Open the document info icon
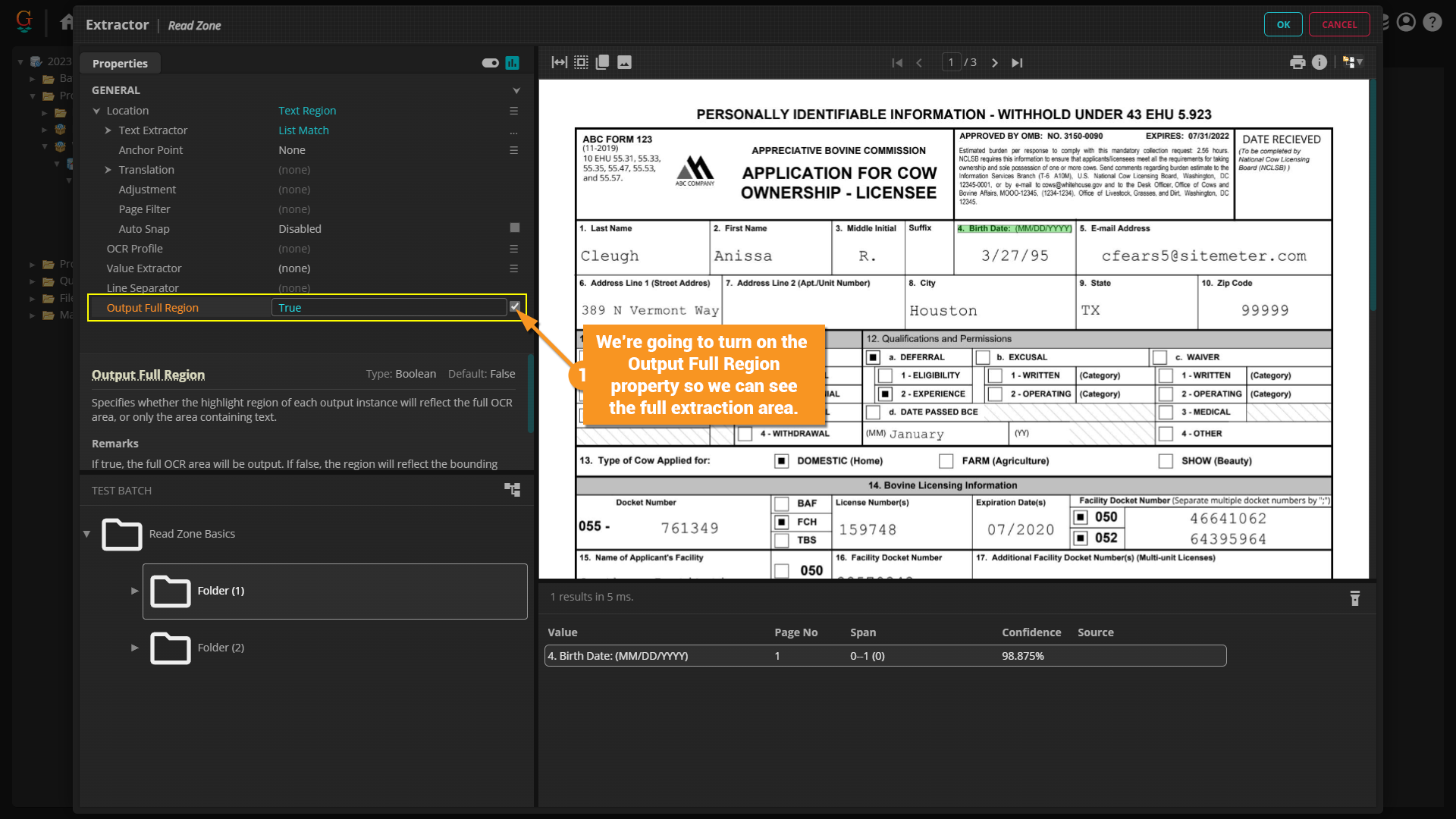The width and height of the screenshot is (1456, 819). click(x=1319, y=63)
